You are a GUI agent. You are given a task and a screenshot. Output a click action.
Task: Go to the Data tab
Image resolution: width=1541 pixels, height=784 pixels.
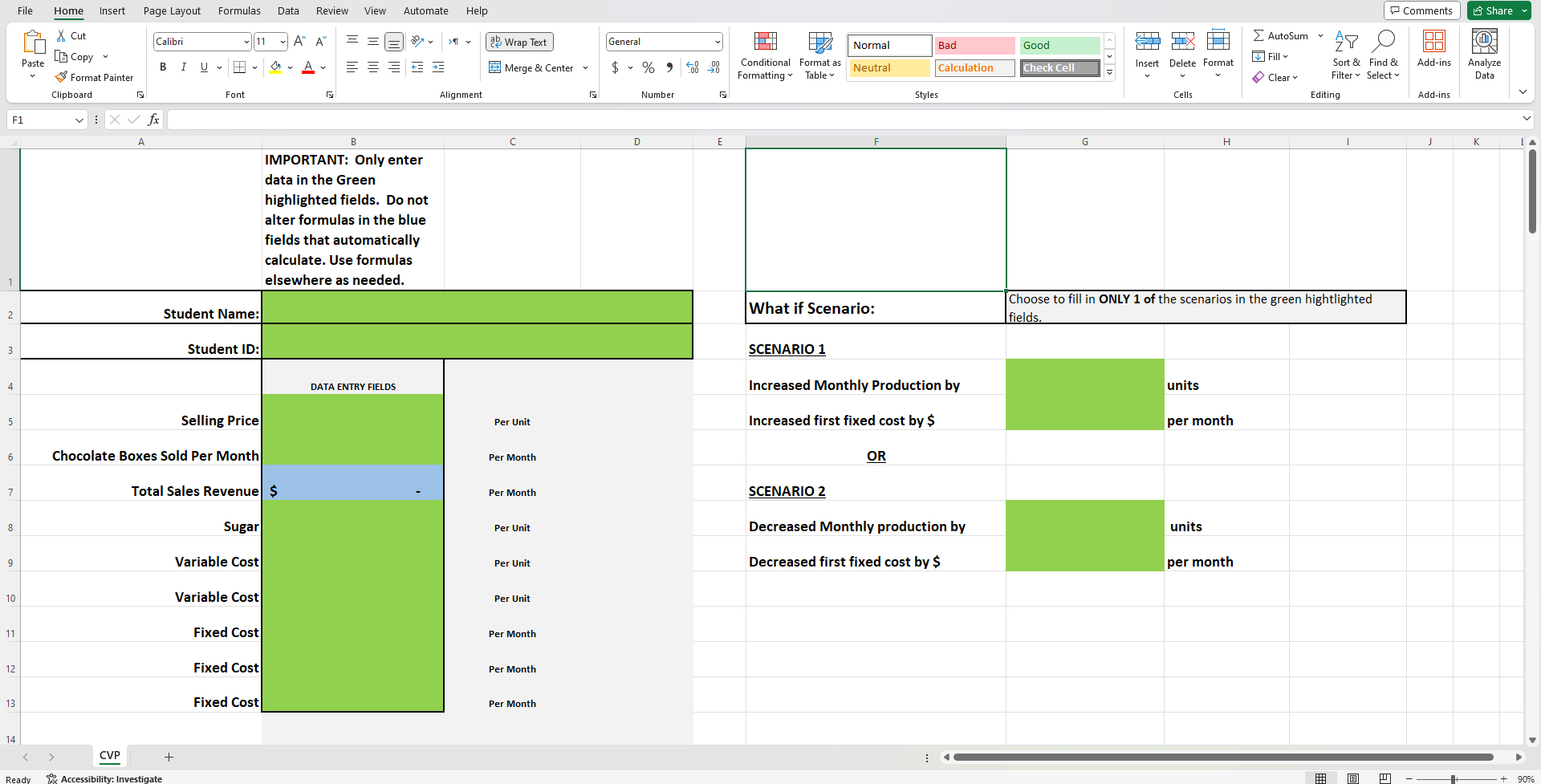click(288, 10)
